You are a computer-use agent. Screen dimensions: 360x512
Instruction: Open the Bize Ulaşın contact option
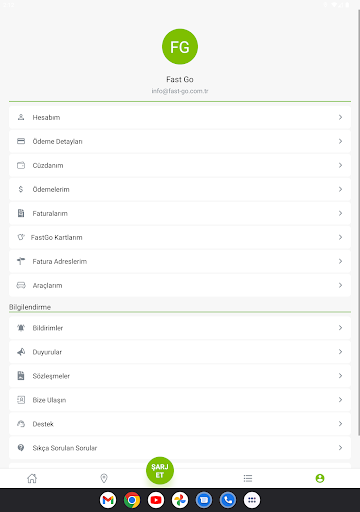click(180, 400)
